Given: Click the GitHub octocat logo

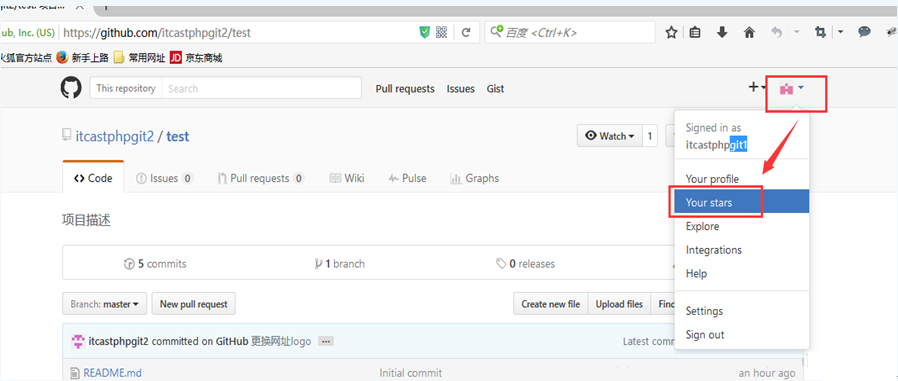Looking at the screenshot, I should pos(71,88).
